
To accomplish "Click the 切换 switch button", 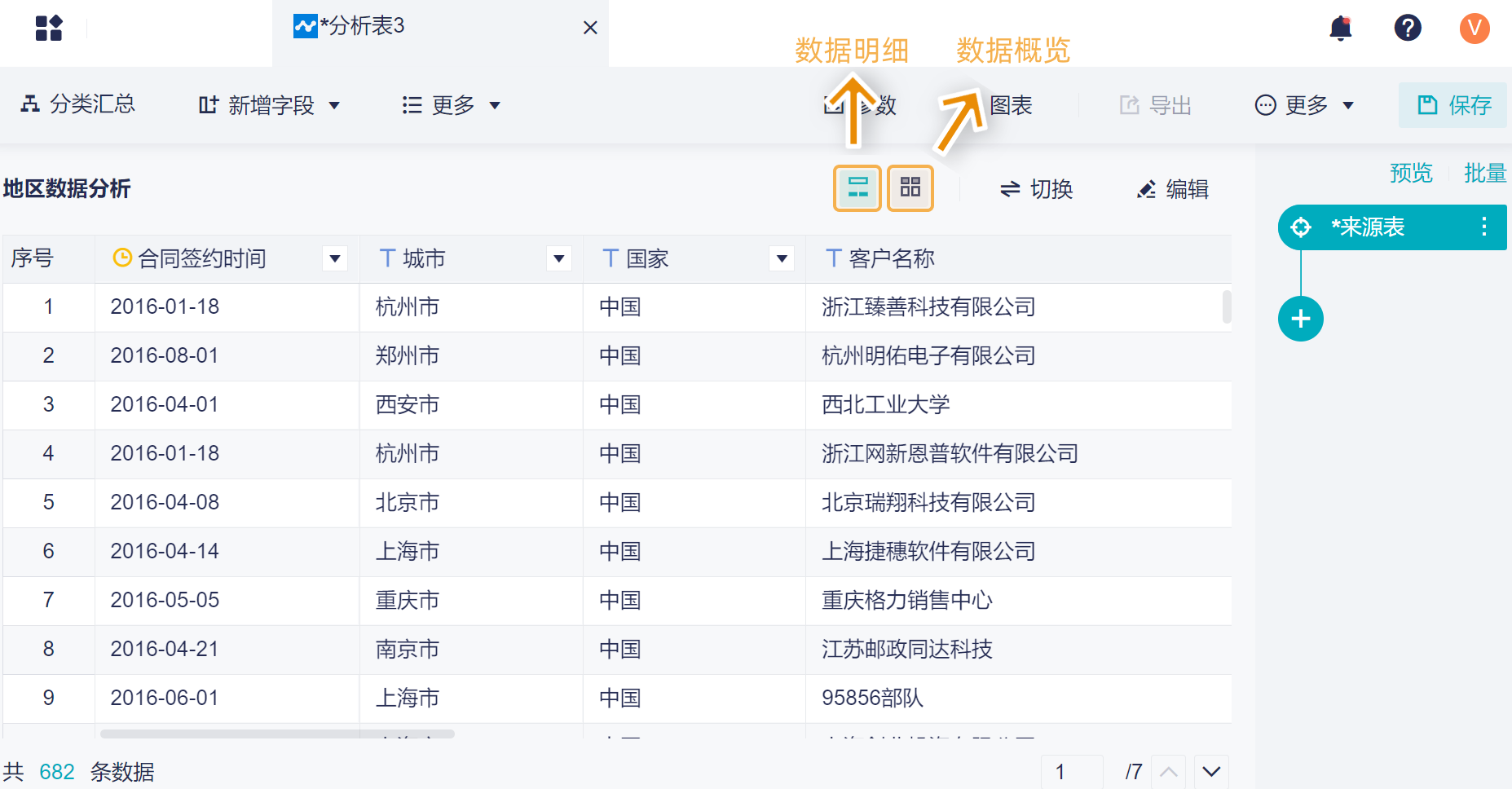I will (1036, 189).
